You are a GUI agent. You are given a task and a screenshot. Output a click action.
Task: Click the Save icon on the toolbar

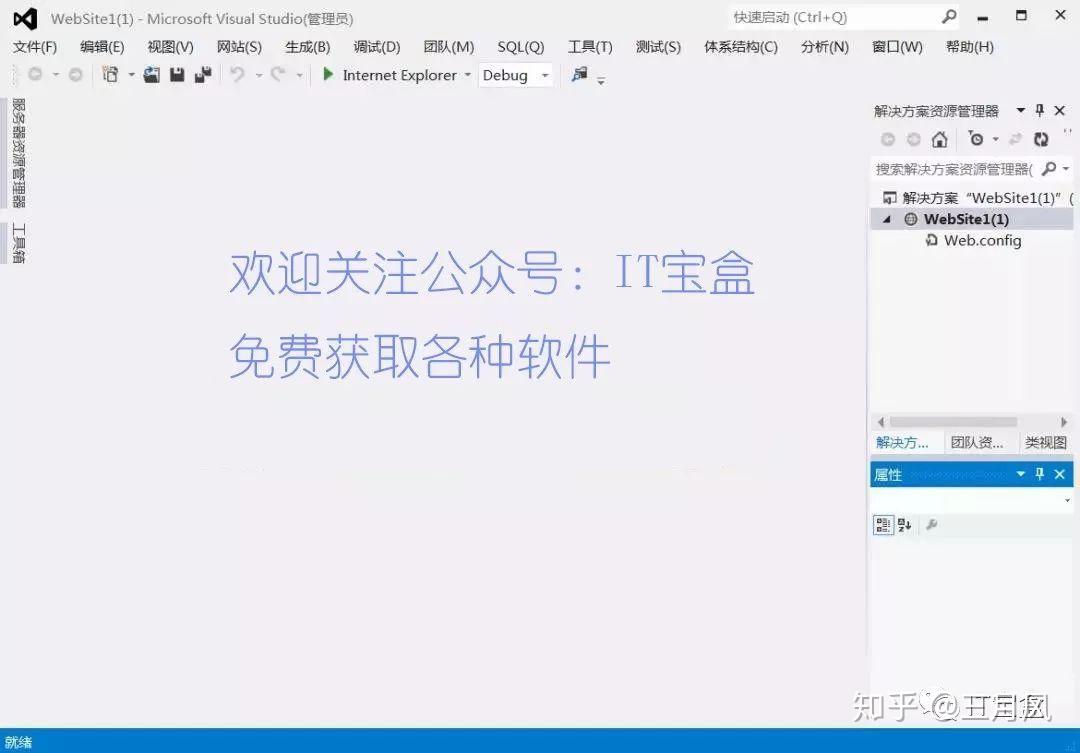178,75
